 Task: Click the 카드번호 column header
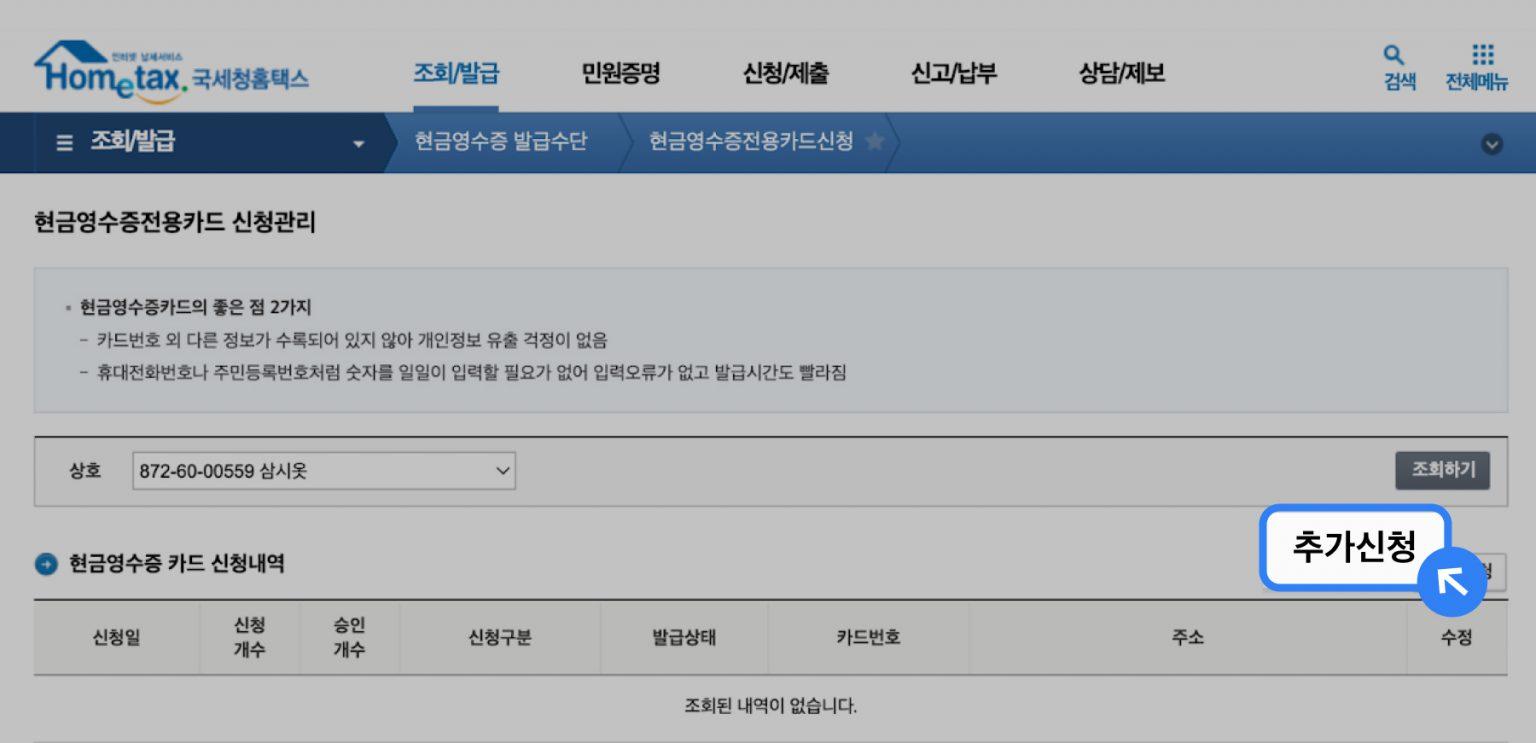[868, 638]
